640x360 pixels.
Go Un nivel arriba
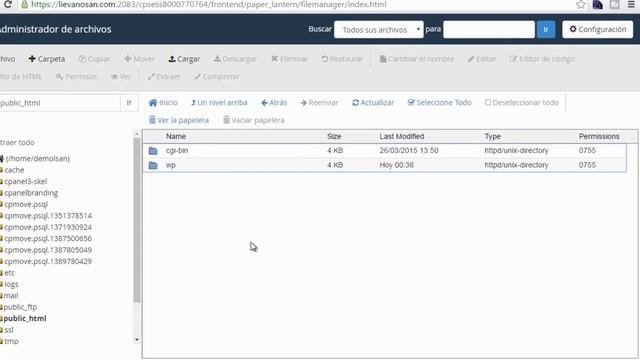point(219,102)
